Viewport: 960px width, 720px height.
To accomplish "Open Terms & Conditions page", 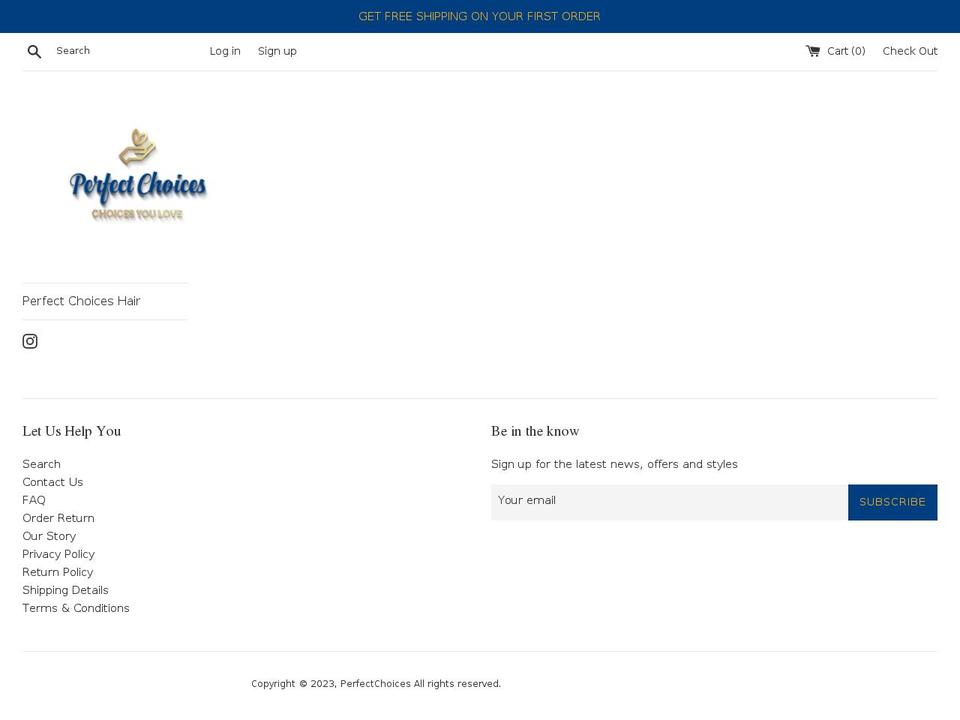I will click(76, 608).
